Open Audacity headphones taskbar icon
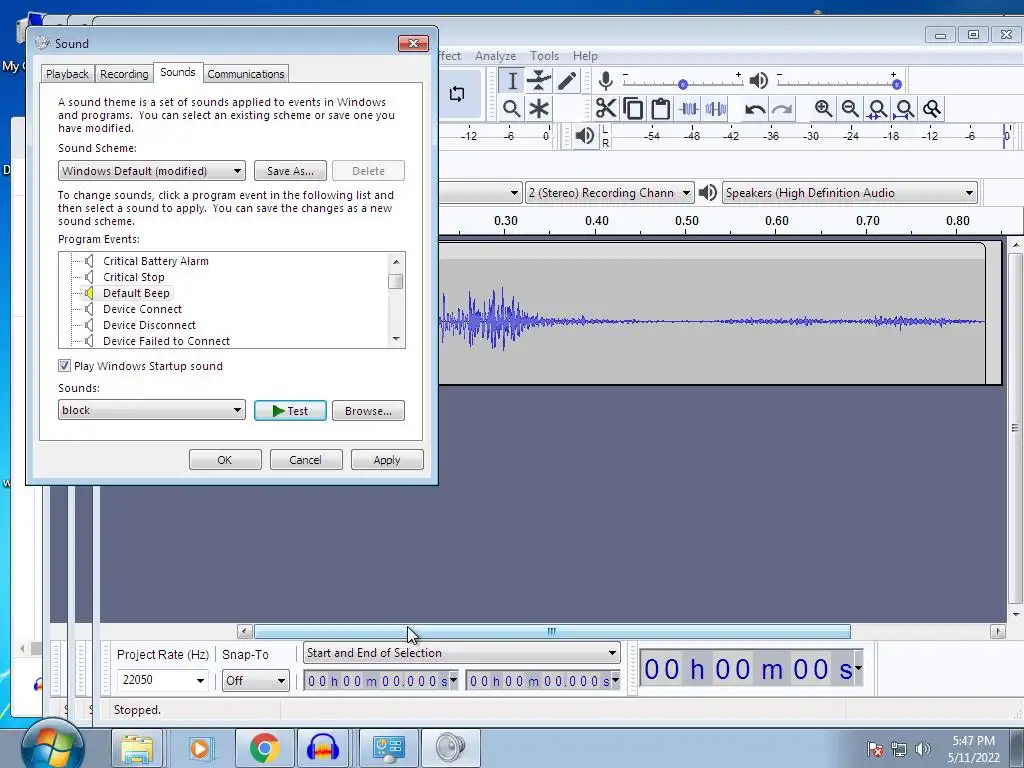Screen dimensions: 1024x768 pos(323,748)
